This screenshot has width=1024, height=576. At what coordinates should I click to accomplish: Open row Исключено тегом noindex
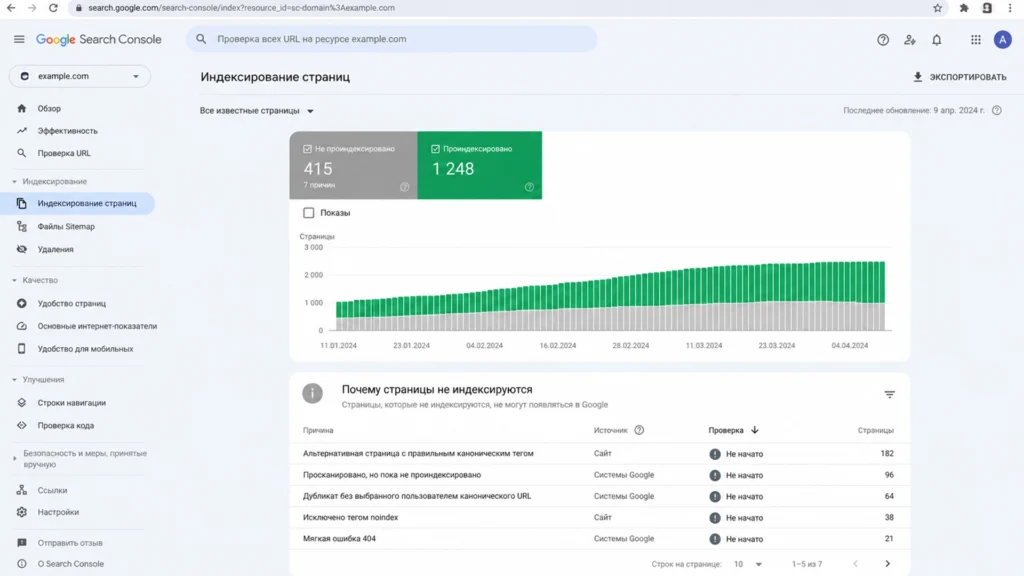click(600, 517)
